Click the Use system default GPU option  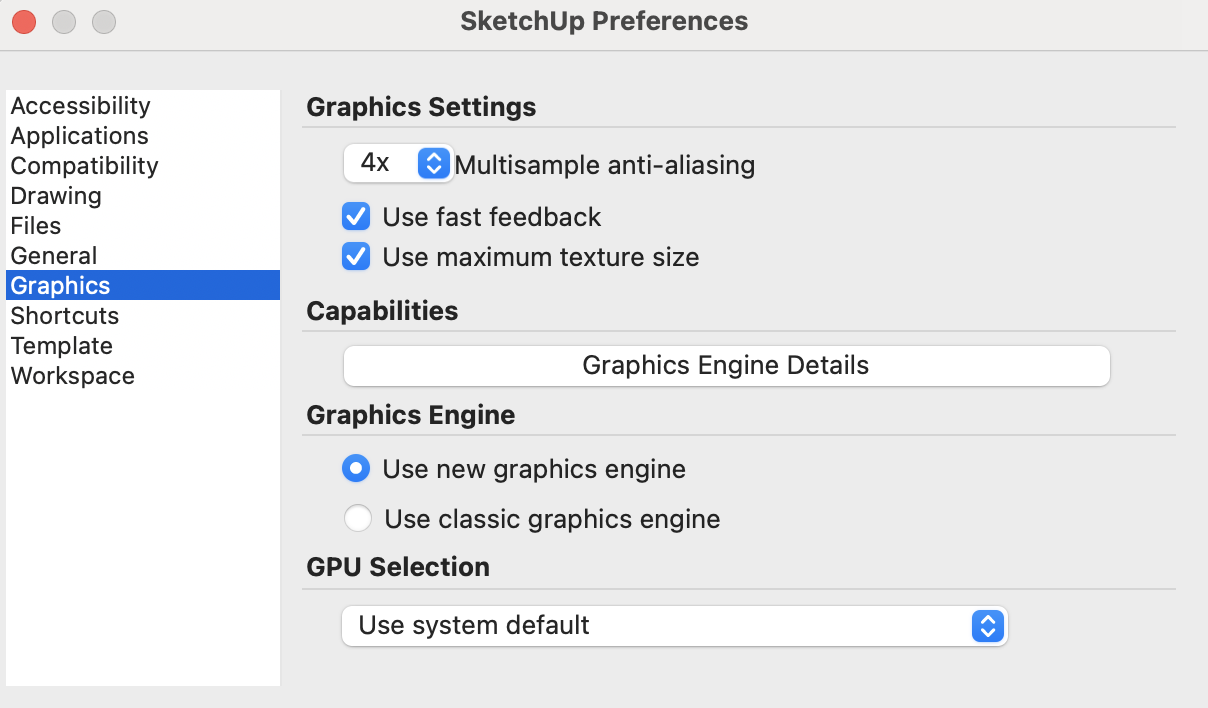674,625
